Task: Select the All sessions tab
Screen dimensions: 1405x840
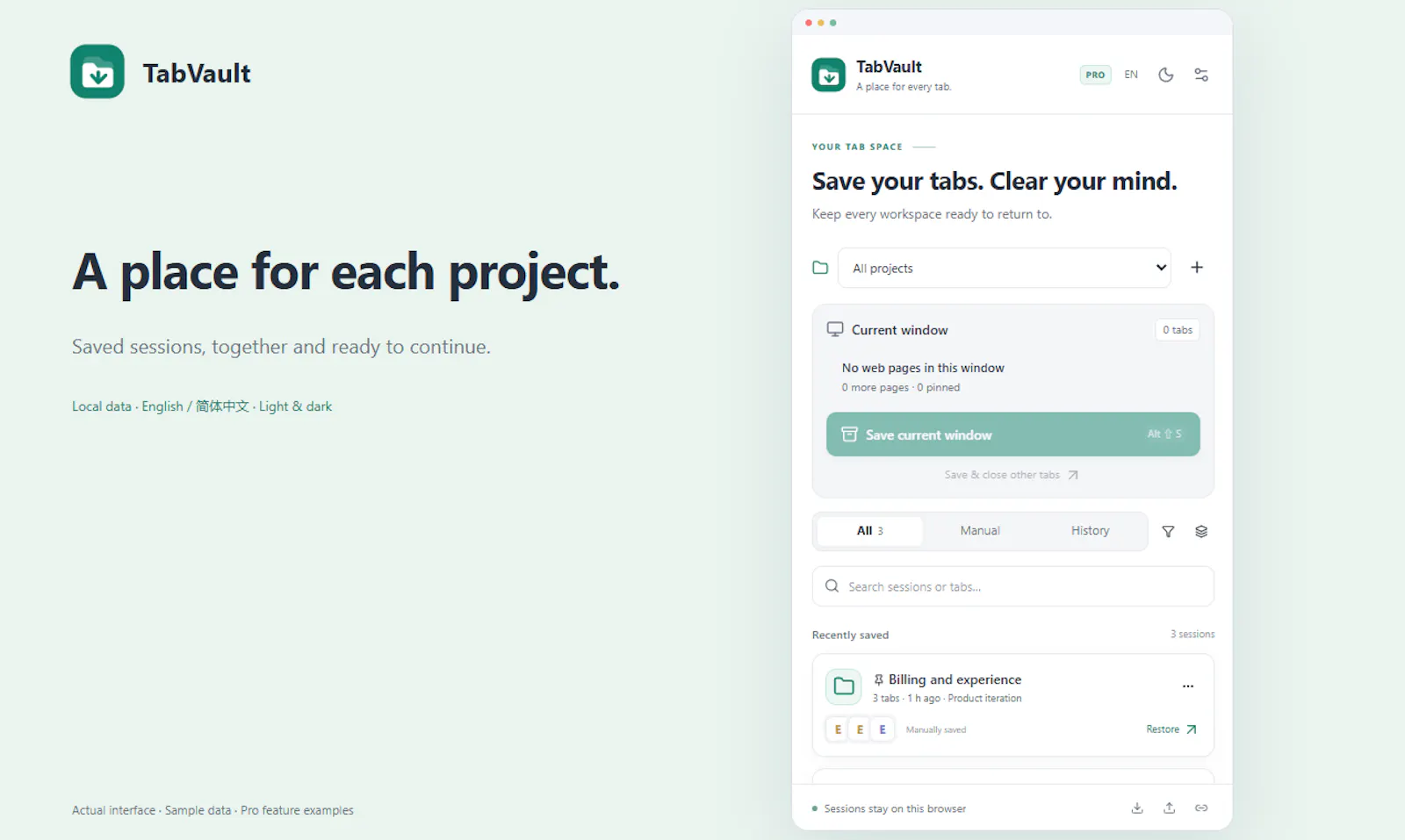Action: (x=869, y=531)
